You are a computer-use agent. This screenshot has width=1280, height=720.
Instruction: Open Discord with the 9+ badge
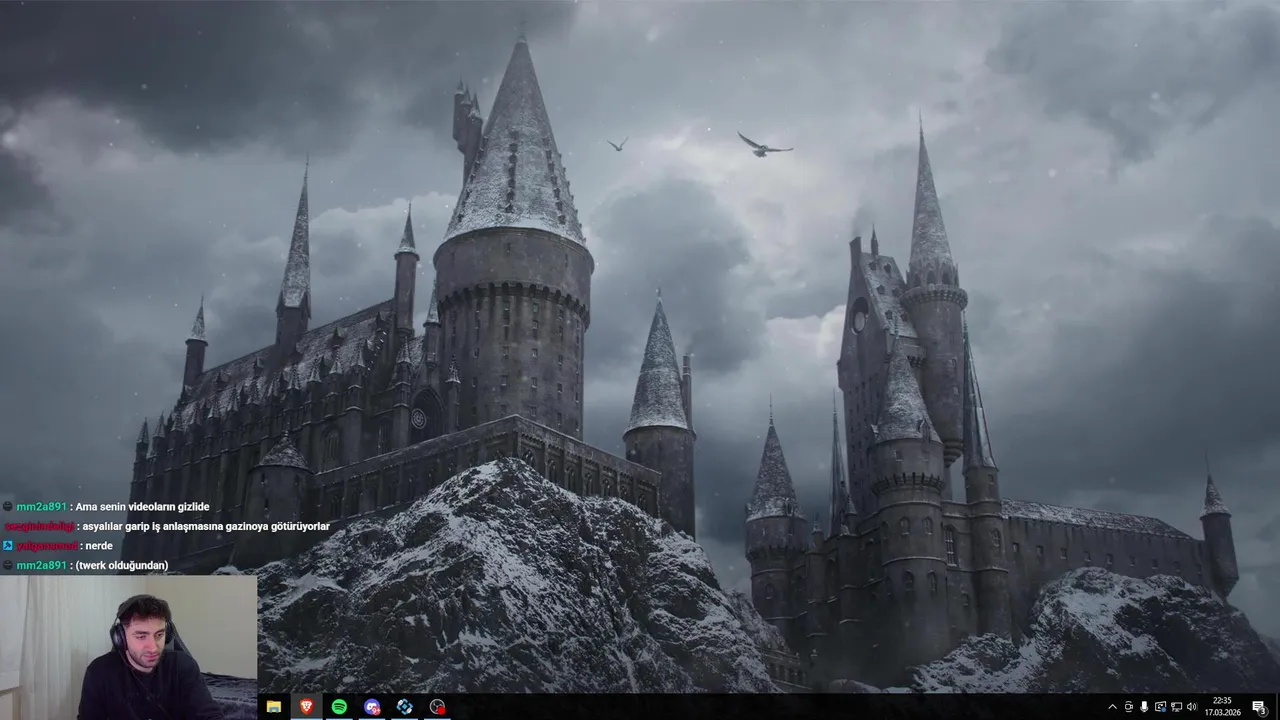pos(372,707)
